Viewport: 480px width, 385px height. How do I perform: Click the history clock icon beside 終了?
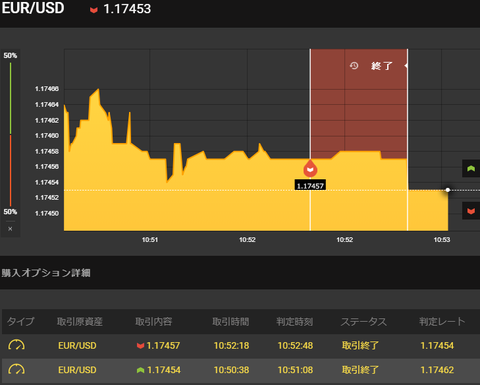[354, 66]
